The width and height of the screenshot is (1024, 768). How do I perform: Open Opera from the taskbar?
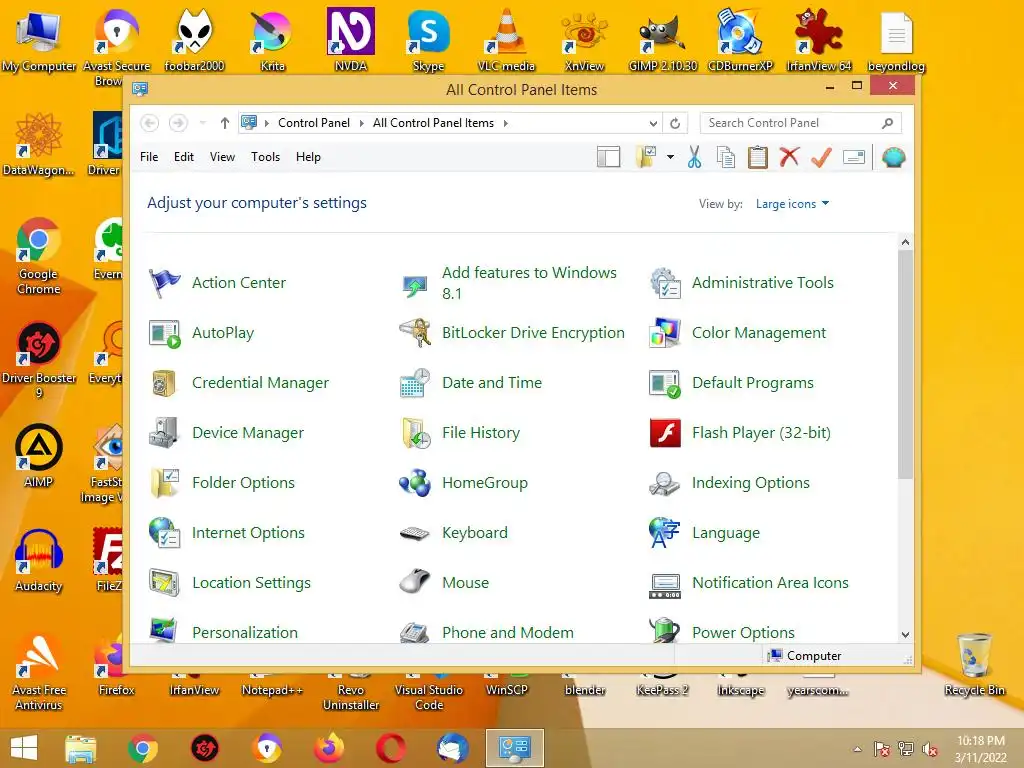tap(391, 749)
